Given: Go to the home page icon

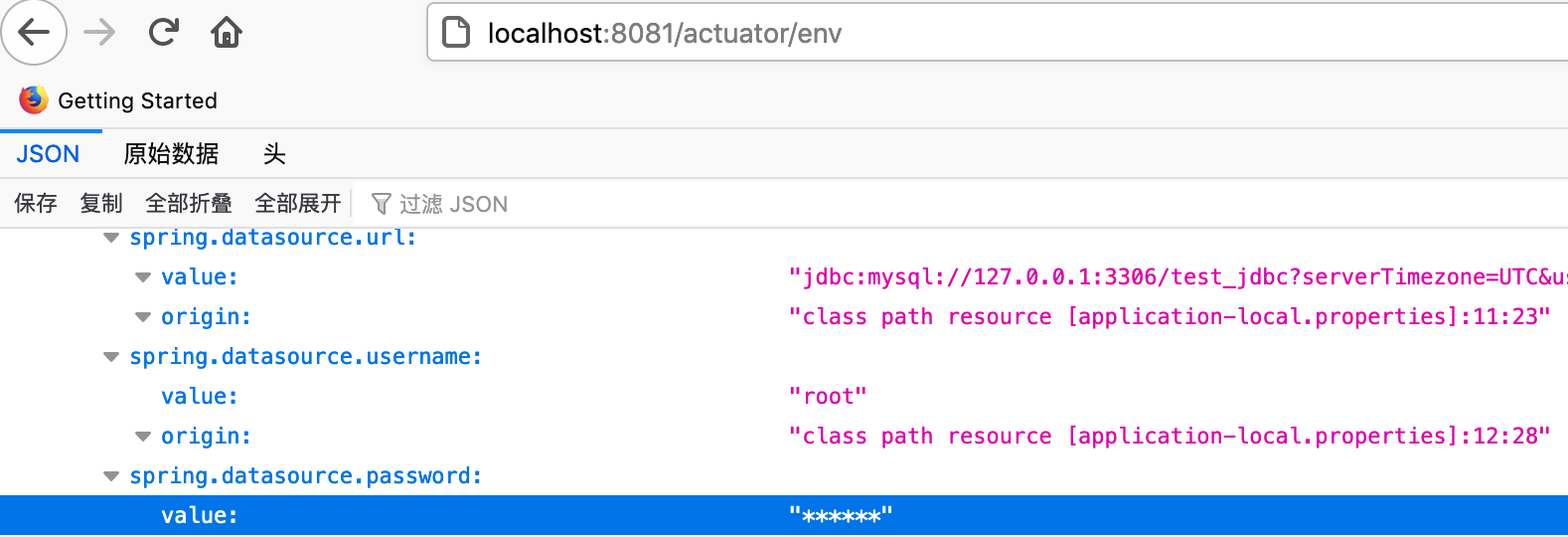Looking at the screenshot, I should [x=227, y=33].
